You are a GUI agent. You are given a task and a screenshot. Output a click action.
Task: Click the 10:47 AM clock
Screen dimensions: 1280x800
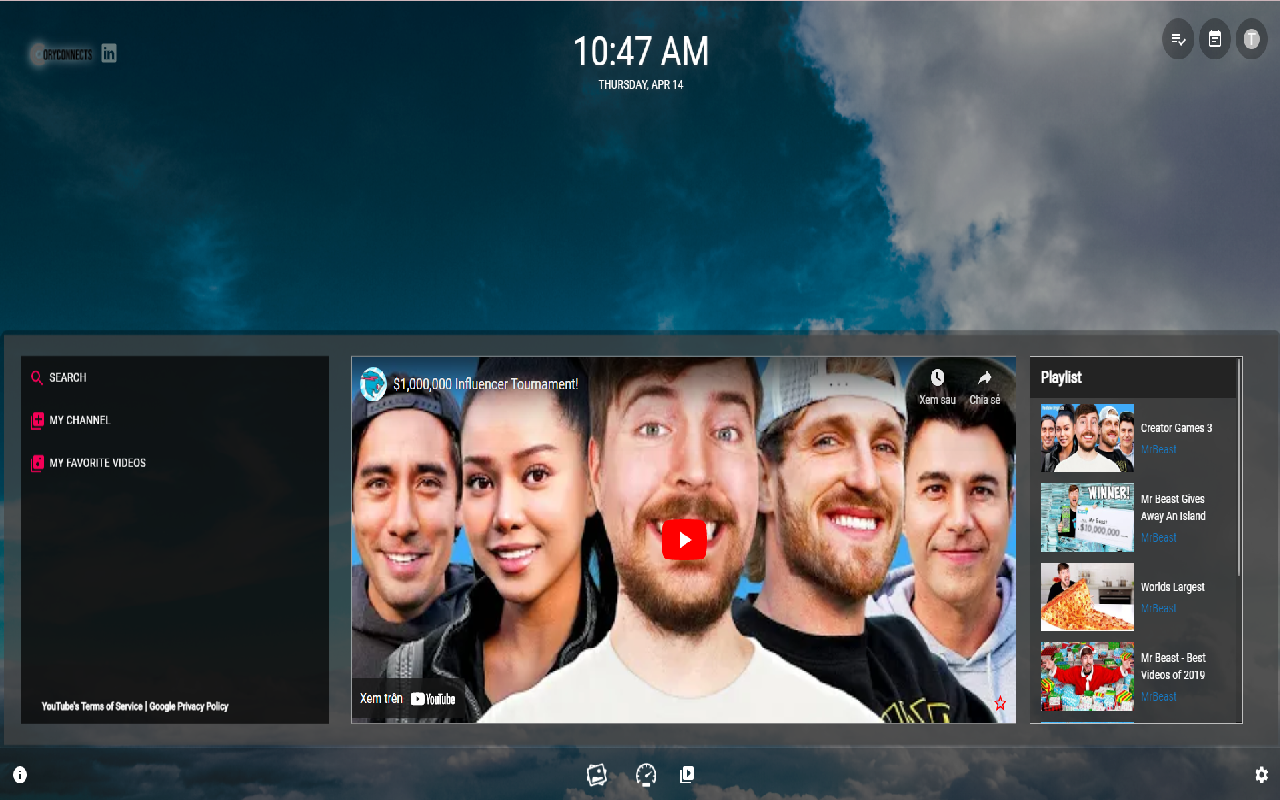tap(641, 51)
